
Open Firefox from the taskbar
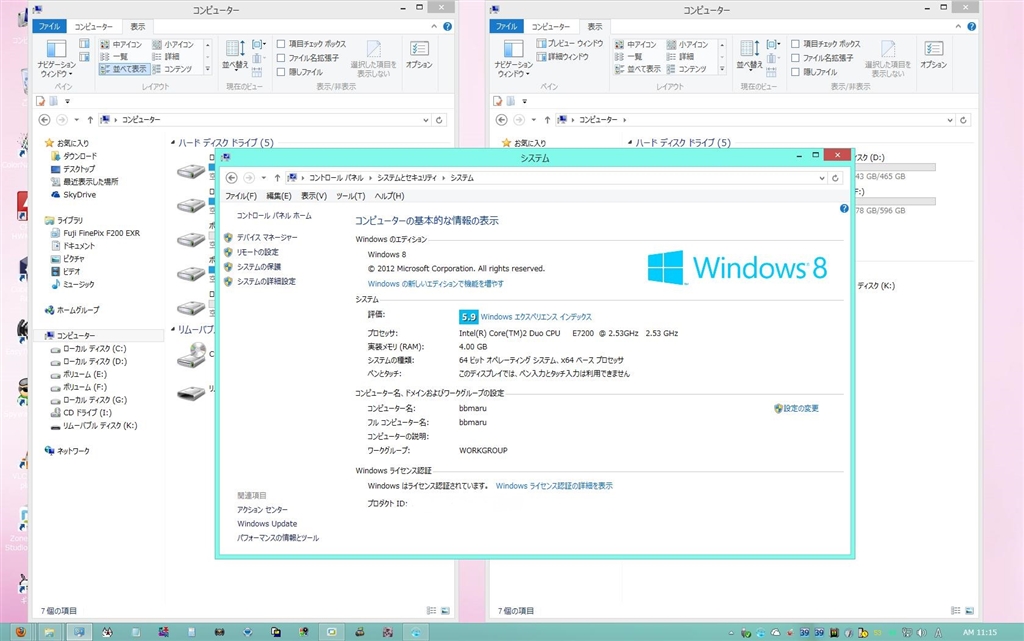click(x=20, y=632)
